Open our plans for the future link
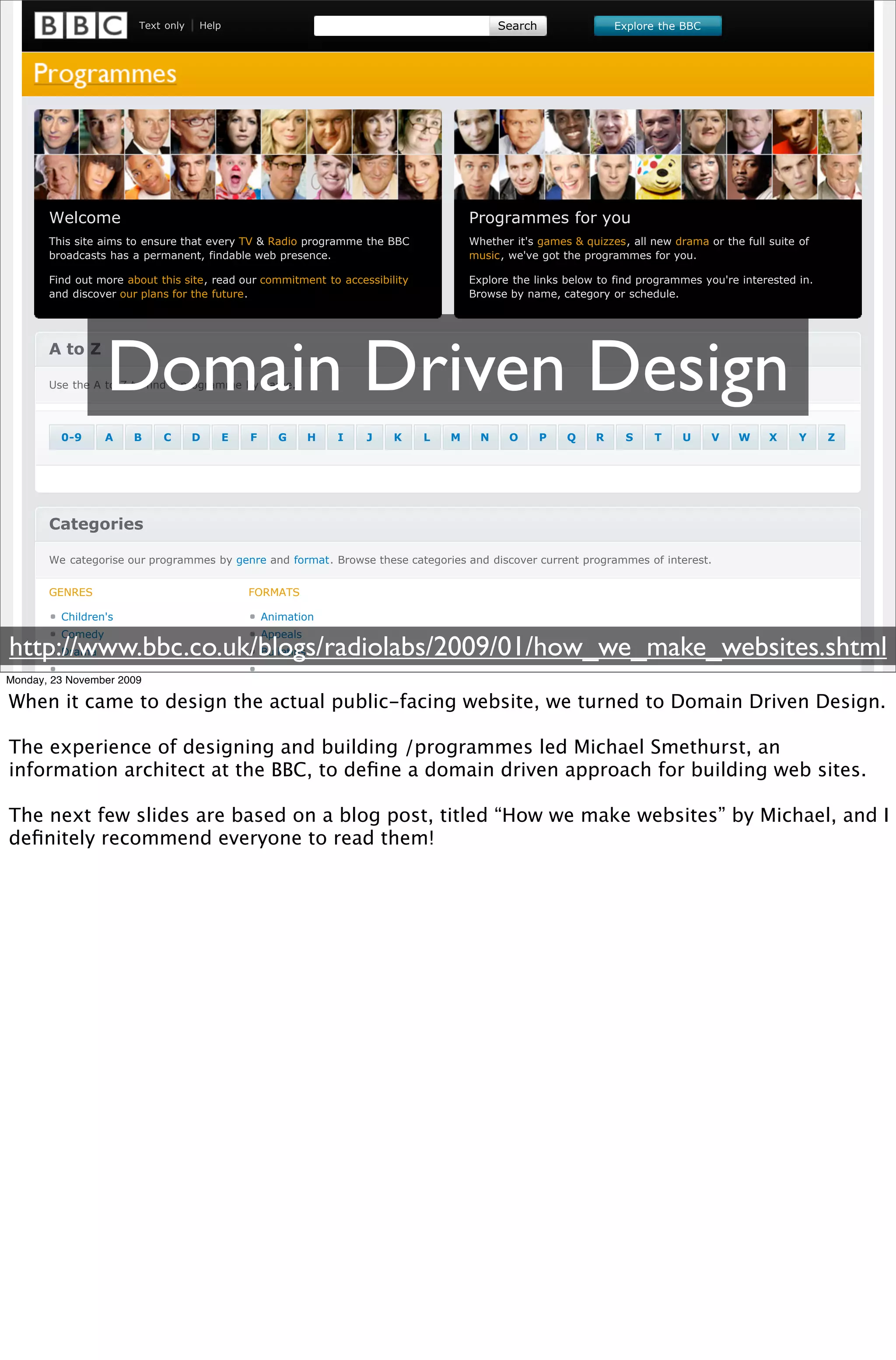Viewport: 896px width, 1360px height. pos(182,294)
